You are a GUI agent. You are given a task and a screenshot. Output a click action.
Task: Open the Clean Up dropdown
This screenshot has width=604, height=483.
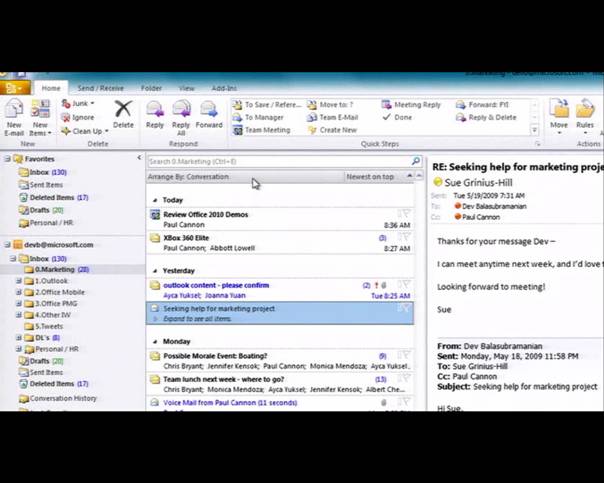click(85, 131)
